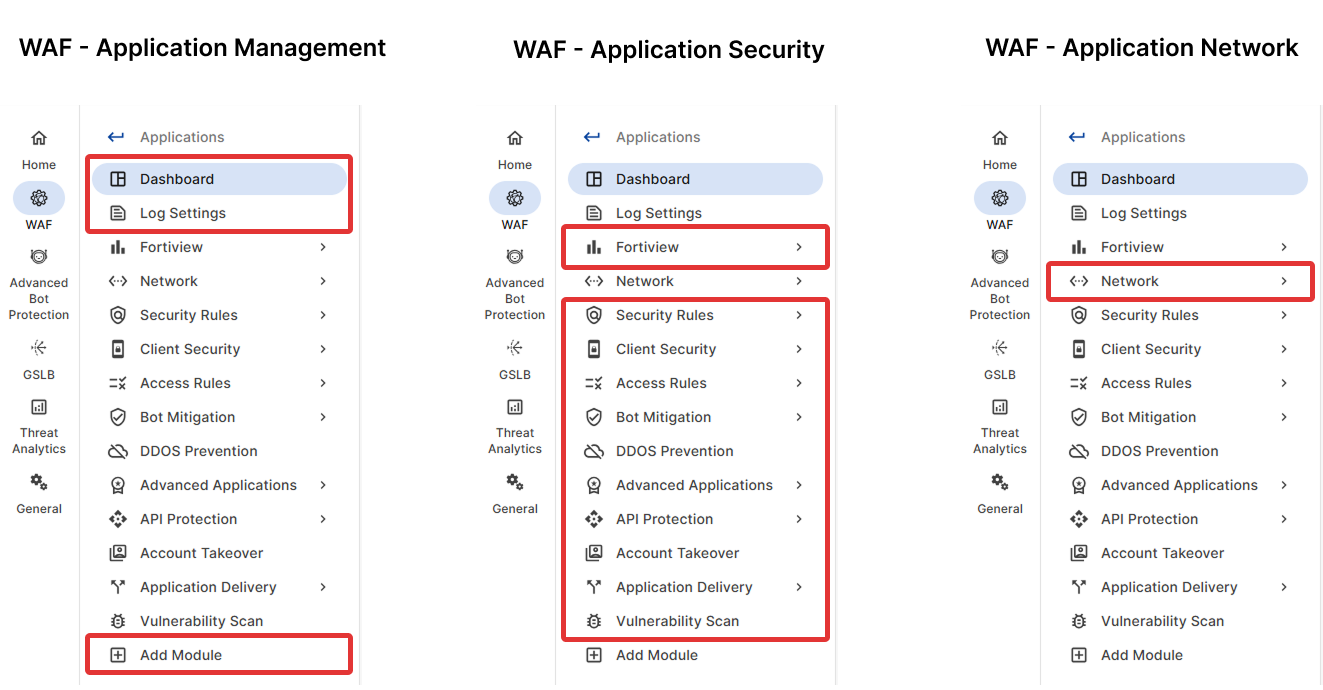Click Client Security label in Application Security panel

click(666, 349)
